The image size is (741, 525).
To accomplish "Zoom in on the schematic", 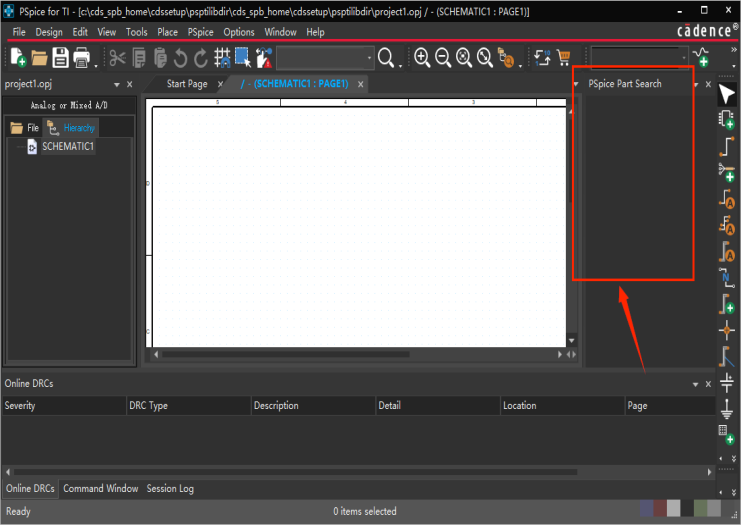I will [422, 58].
